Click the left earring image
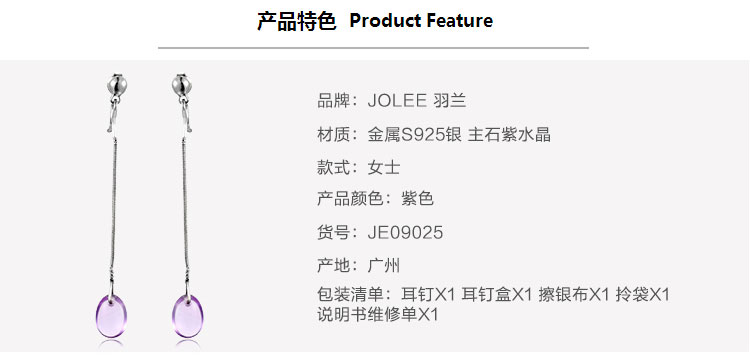The image size is (750, 363). 112,206
